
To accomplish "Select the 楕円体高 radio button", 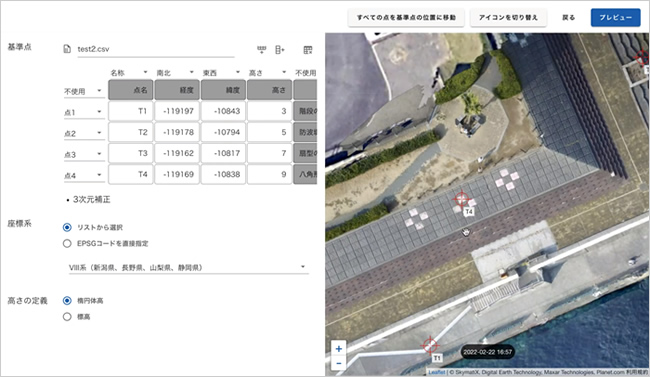I will coord(67,300).
